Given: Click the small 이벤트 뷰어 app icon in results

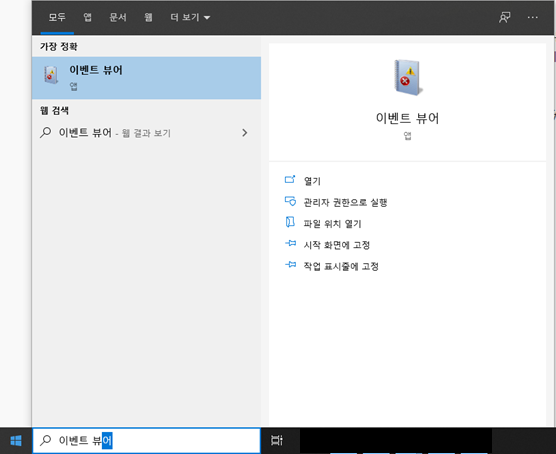Looking at the screenshot, I should tap(51, 74).
